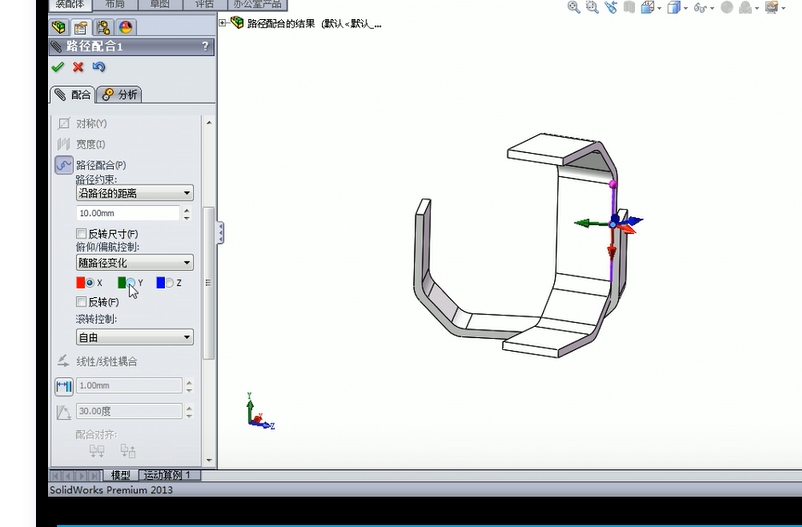
Task: Click the property panel scroll down arrow
Action: point(209,460)
